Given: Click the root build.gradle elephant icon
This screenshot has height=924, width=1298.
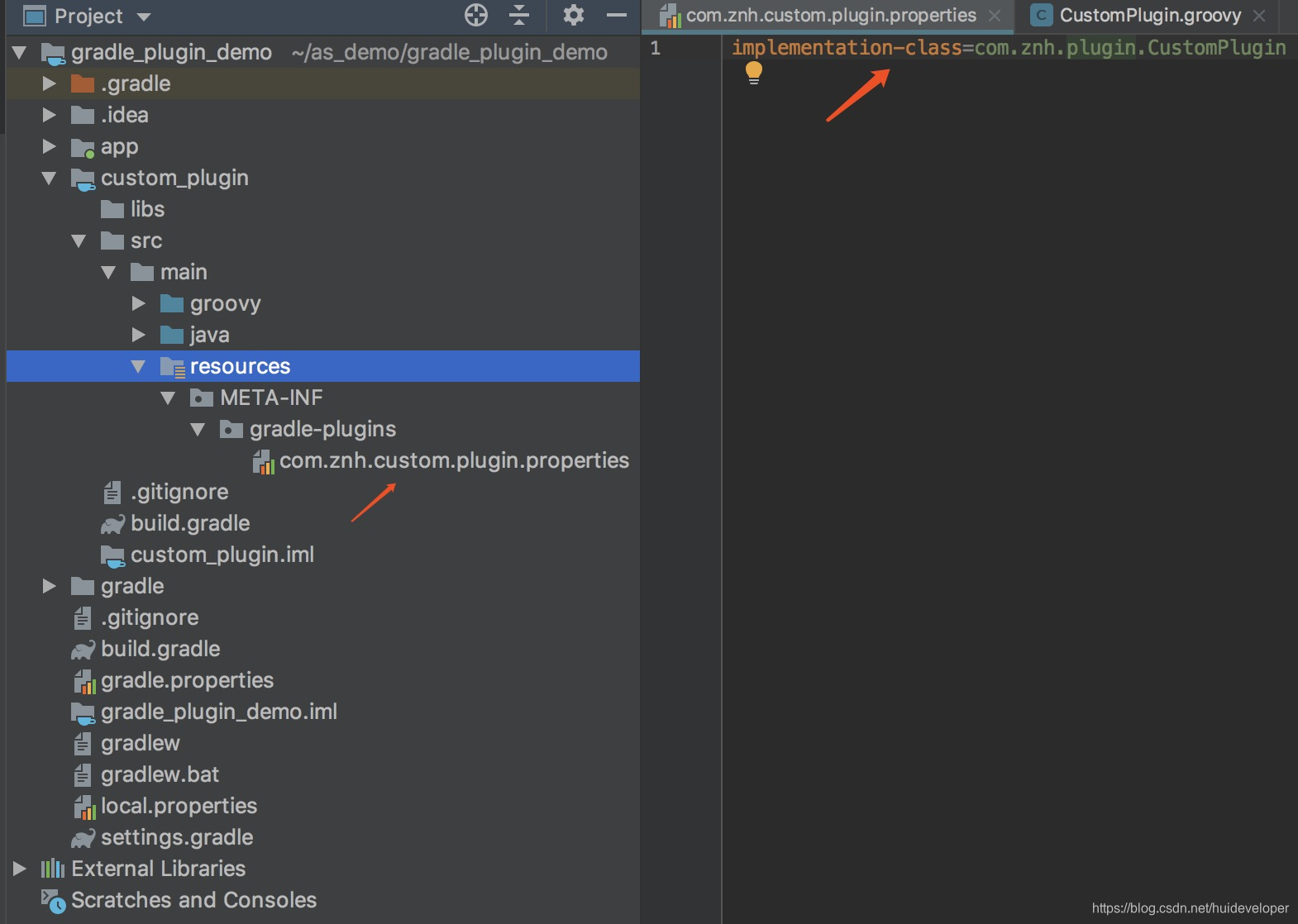Looking at the screenshot, I should click(x=83, y=650).
